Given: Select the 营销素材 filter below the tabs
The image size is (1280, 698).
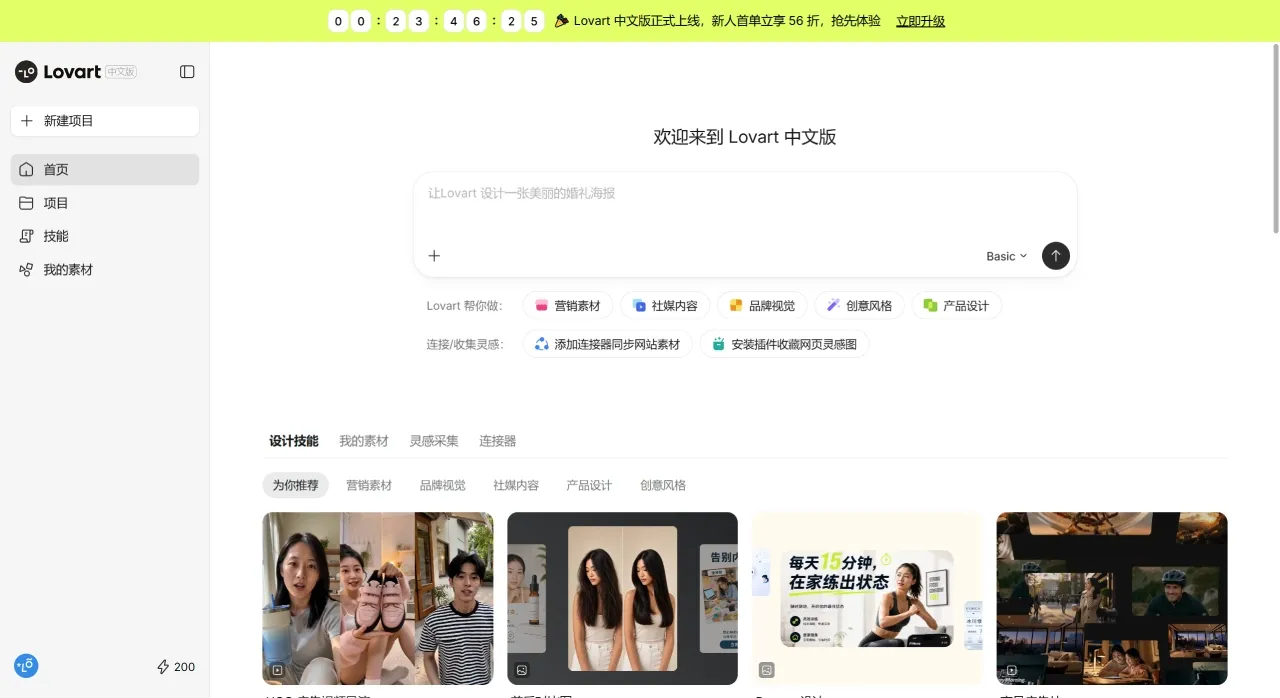Looking at the screenshot, I should [369, 485].
